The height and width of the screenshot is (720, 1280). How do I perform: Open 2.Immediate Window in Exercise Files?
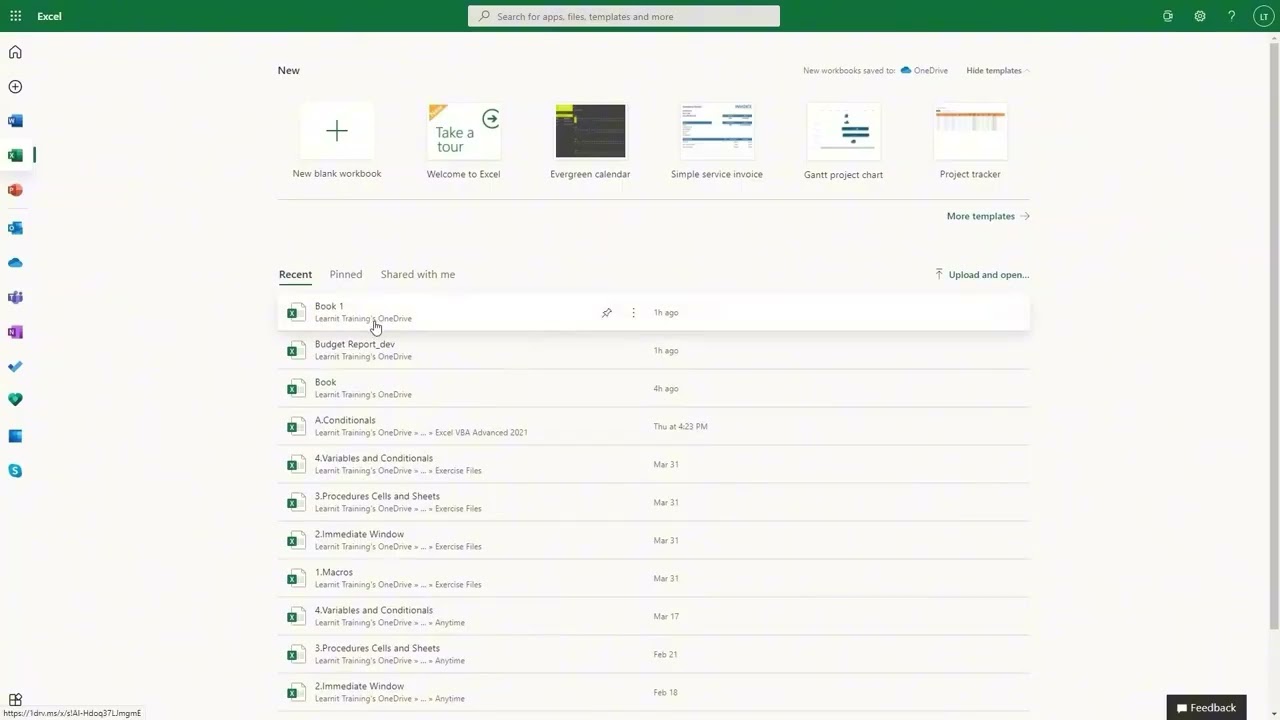[x=654, y=541]
